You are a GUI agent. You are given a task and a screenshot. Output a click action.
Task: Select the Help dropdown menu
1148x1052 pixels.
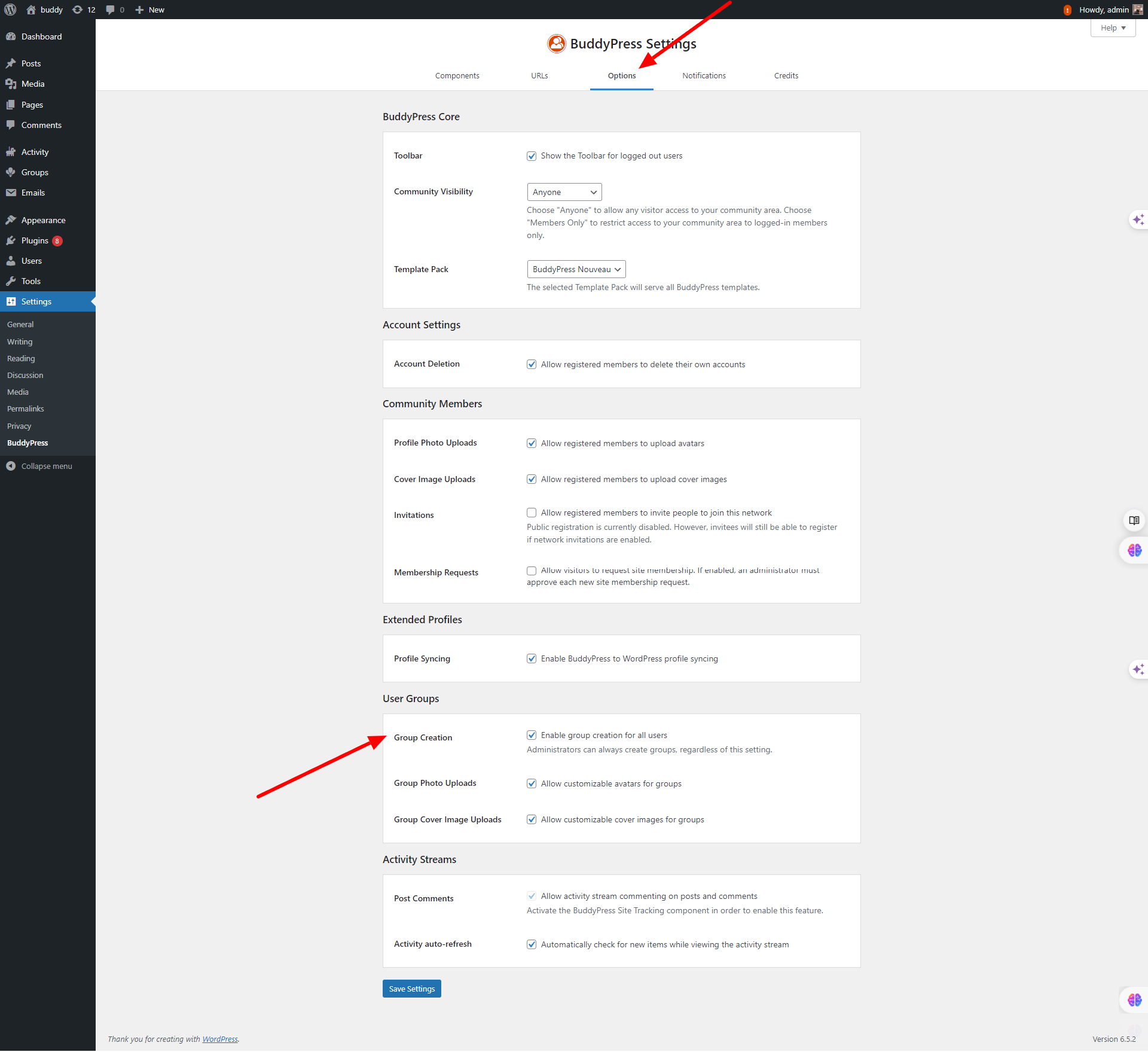[1113, 27]
